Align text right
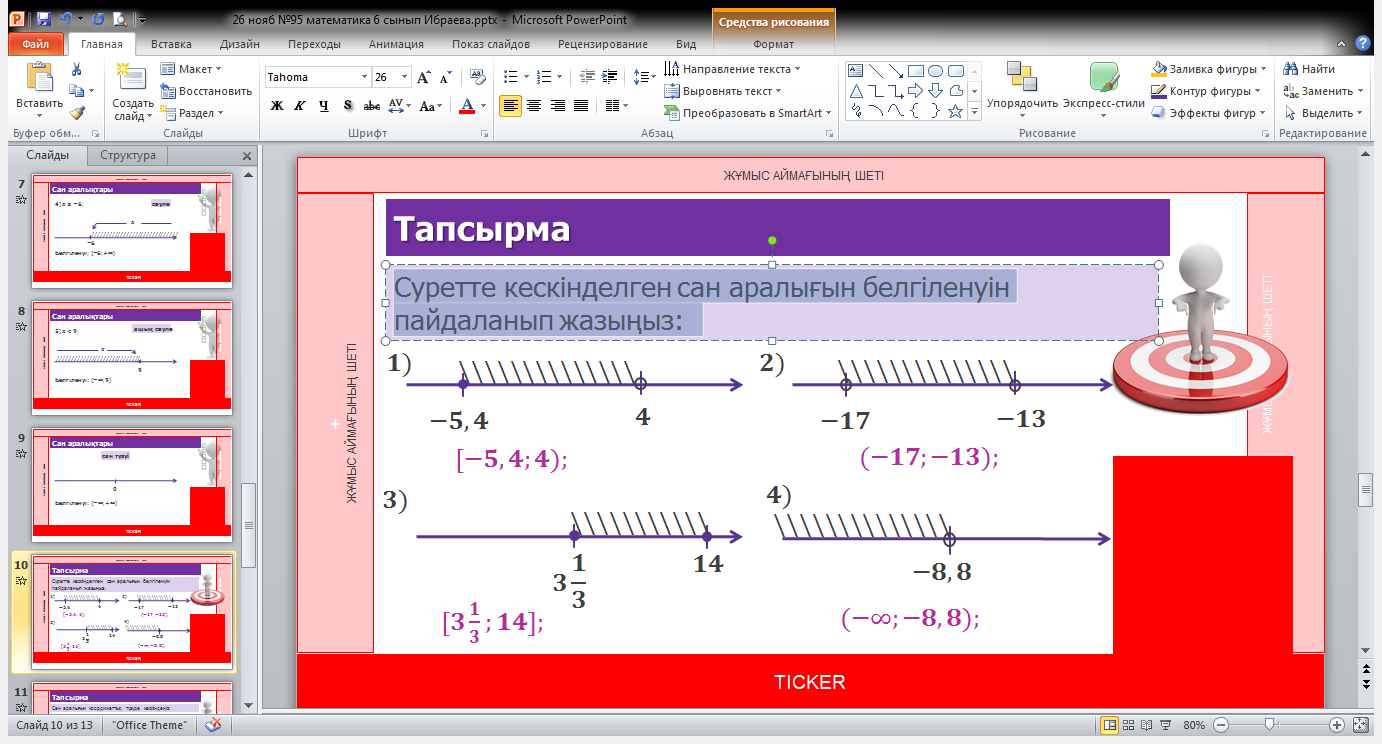Image resolution: width=1382 pixels, height=744 pixels. point(557,106)
